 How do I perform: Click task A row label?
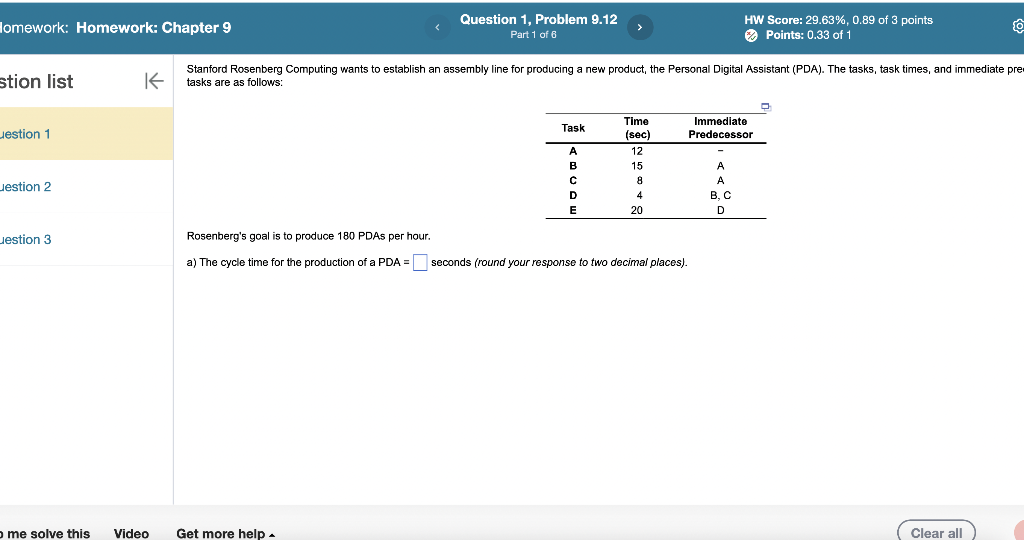[x=573, y=151]
